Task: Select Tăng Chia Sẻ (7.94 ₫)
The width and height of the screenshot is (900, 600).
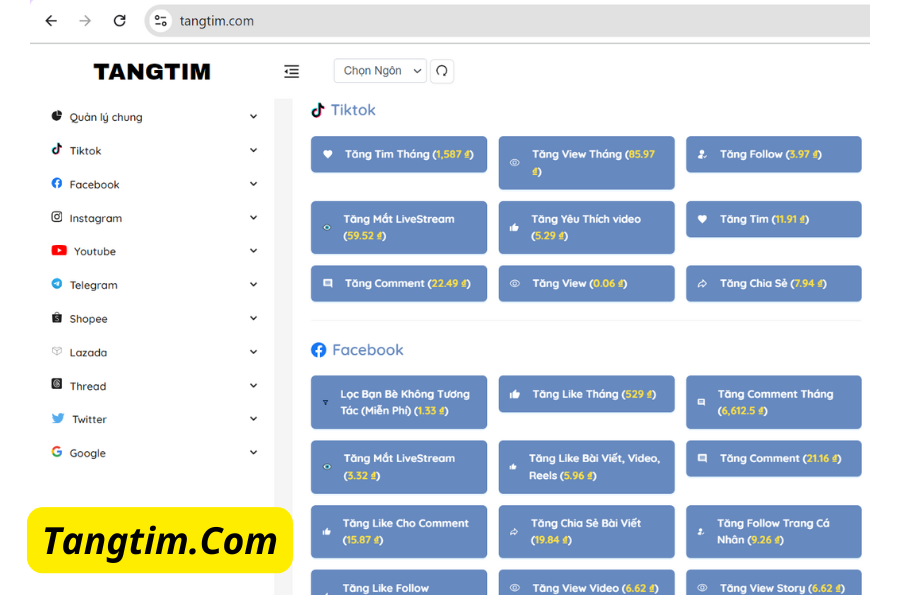Action: tap(774, 284)
